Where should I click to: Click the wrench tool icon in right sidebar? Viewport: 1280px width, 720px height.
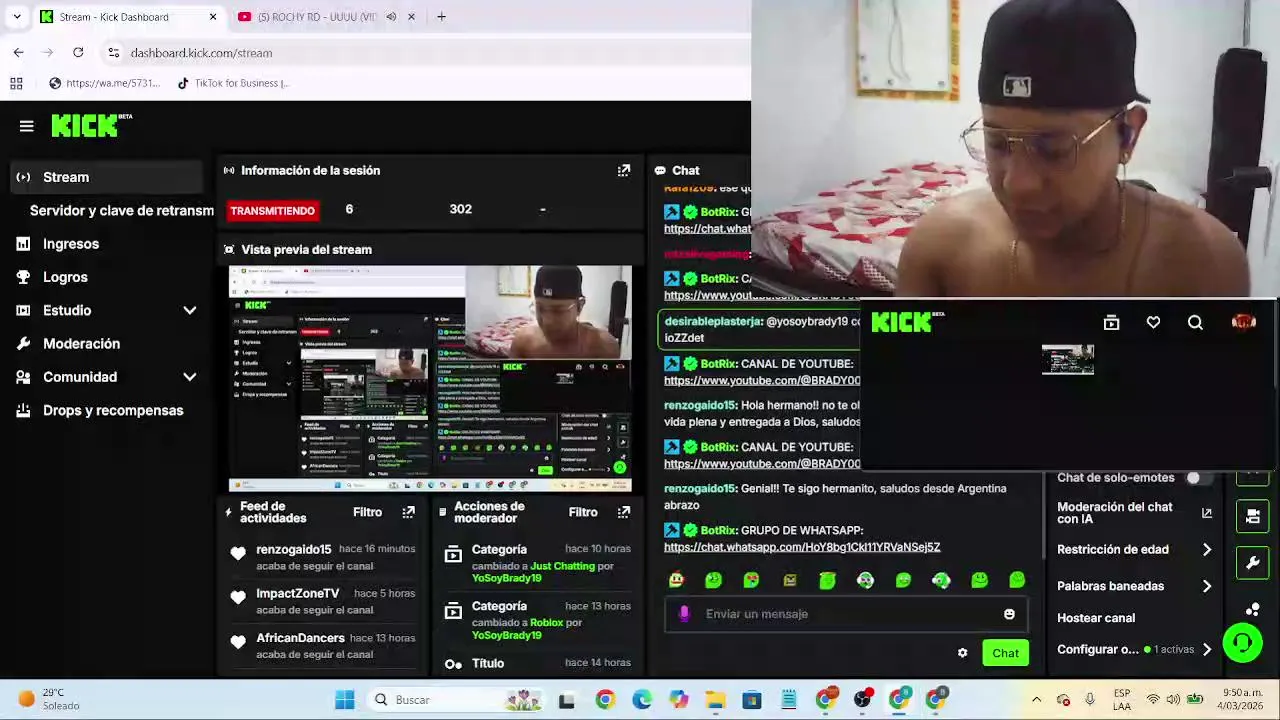(x=1253, y=563)
